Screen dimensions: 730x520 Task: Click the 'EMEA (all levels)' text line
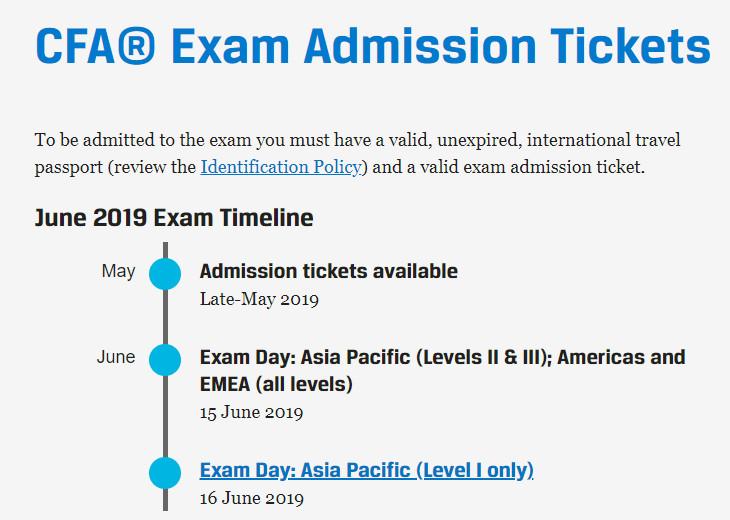[x=276, y=385]
